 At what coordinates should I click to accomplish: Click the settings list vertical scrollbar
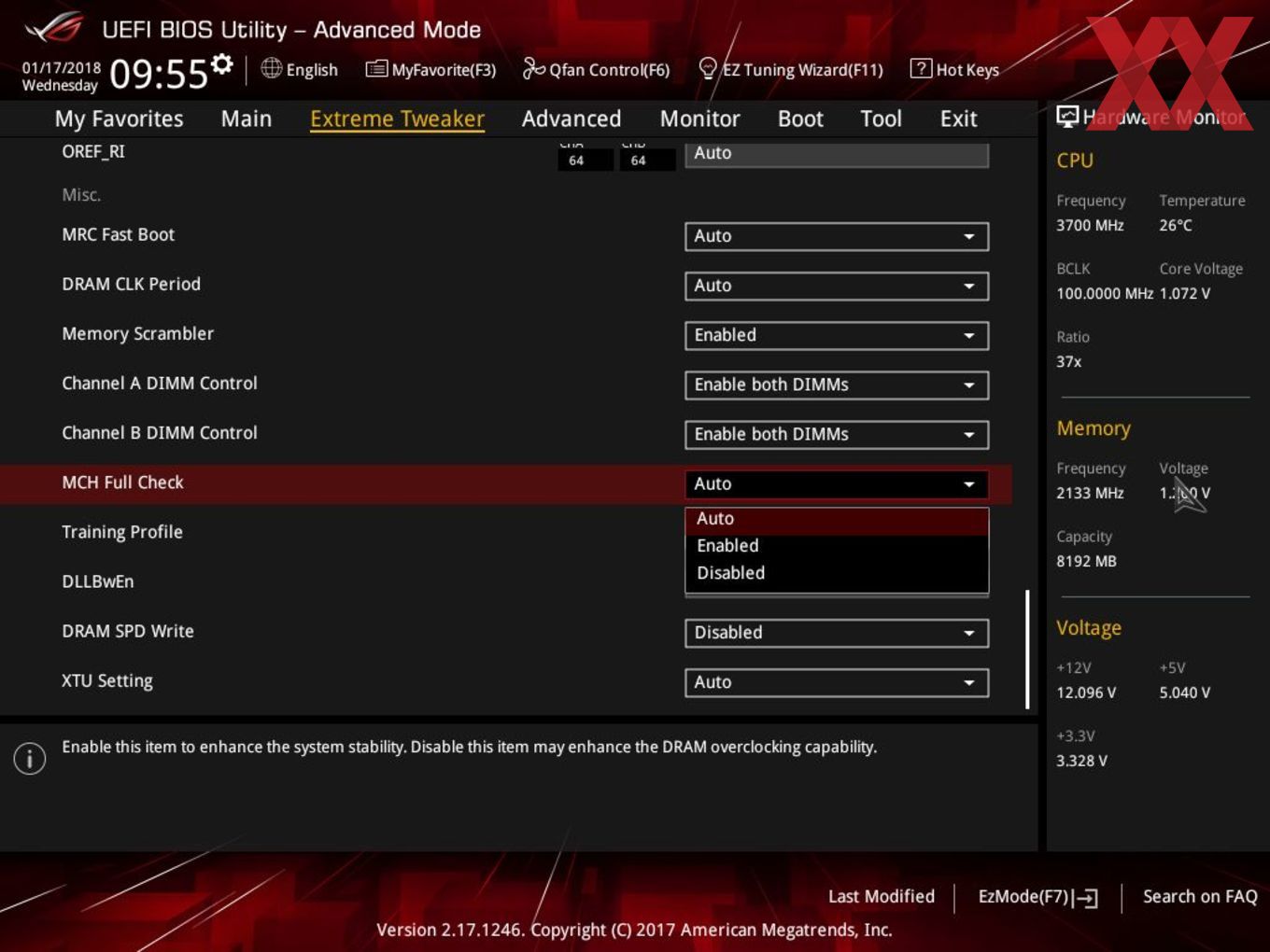1027,649
